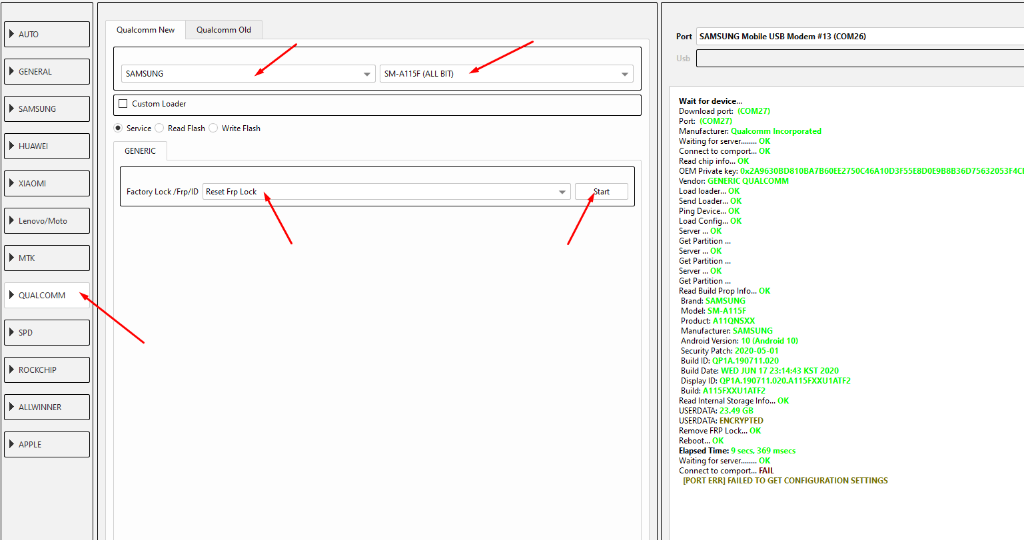Image resolution: width=1024 pixels, height=540 pixels.
Task: Click the 'Android Version: 10' log line
Action: (739, 341)
